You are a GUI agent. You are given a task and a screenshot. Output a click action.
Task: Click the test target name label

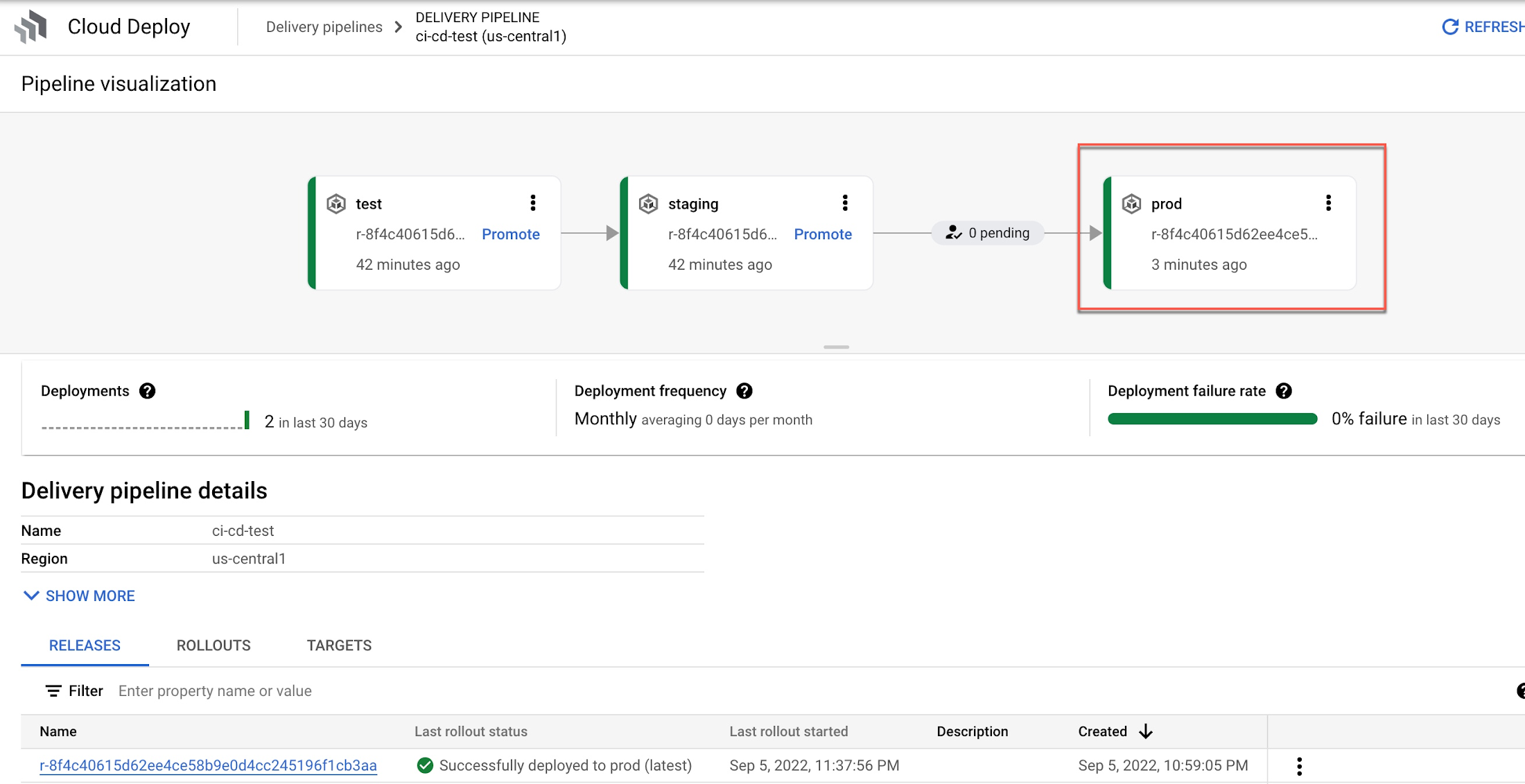click(x=369, y=204)
